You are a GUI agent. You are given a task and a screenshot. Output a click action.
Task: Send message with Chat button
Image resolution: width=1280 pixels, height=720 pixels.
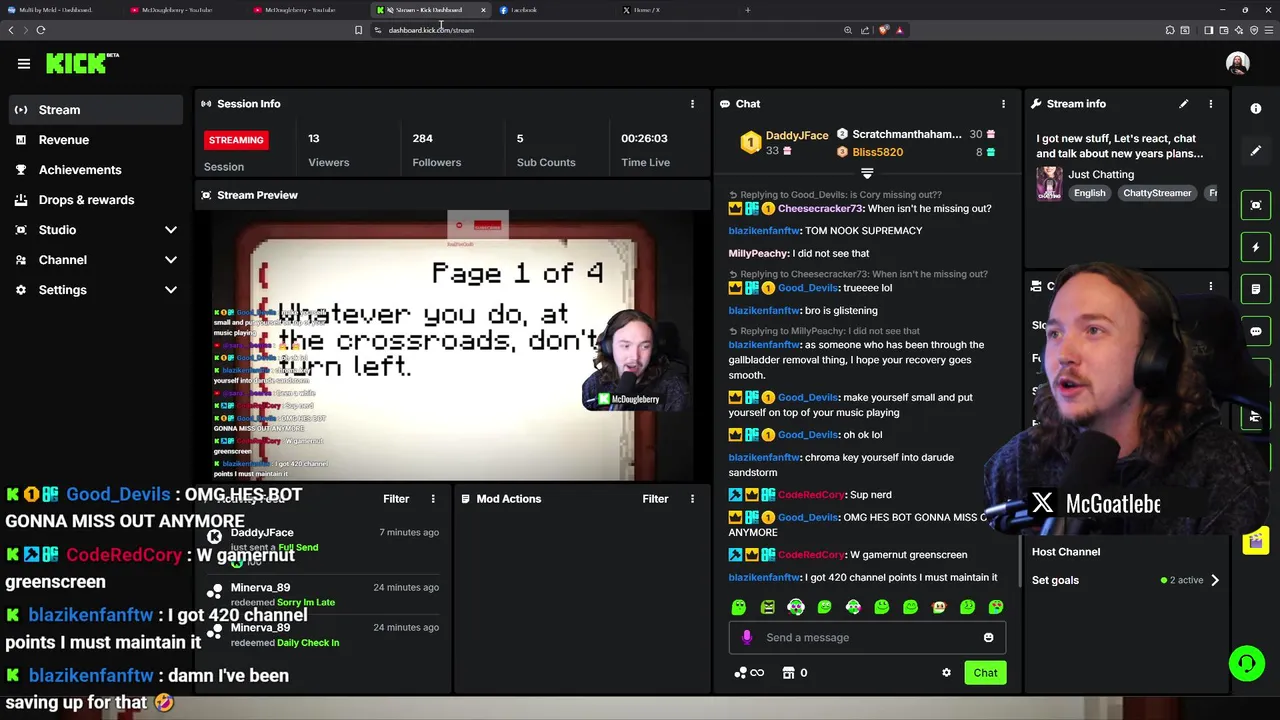pos(985,673)
